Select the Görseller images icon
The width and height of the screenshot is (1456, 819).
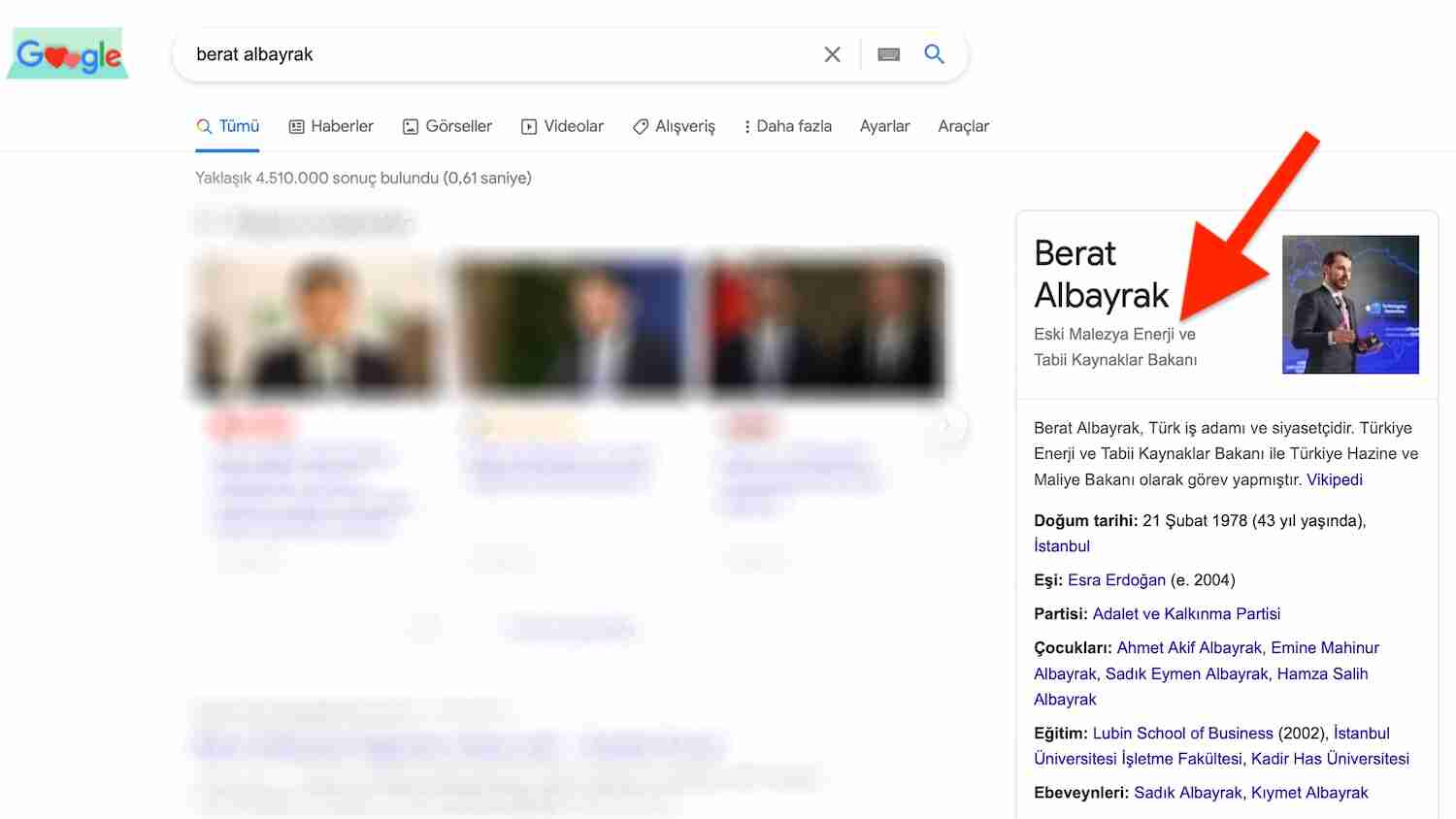point(410,126)
